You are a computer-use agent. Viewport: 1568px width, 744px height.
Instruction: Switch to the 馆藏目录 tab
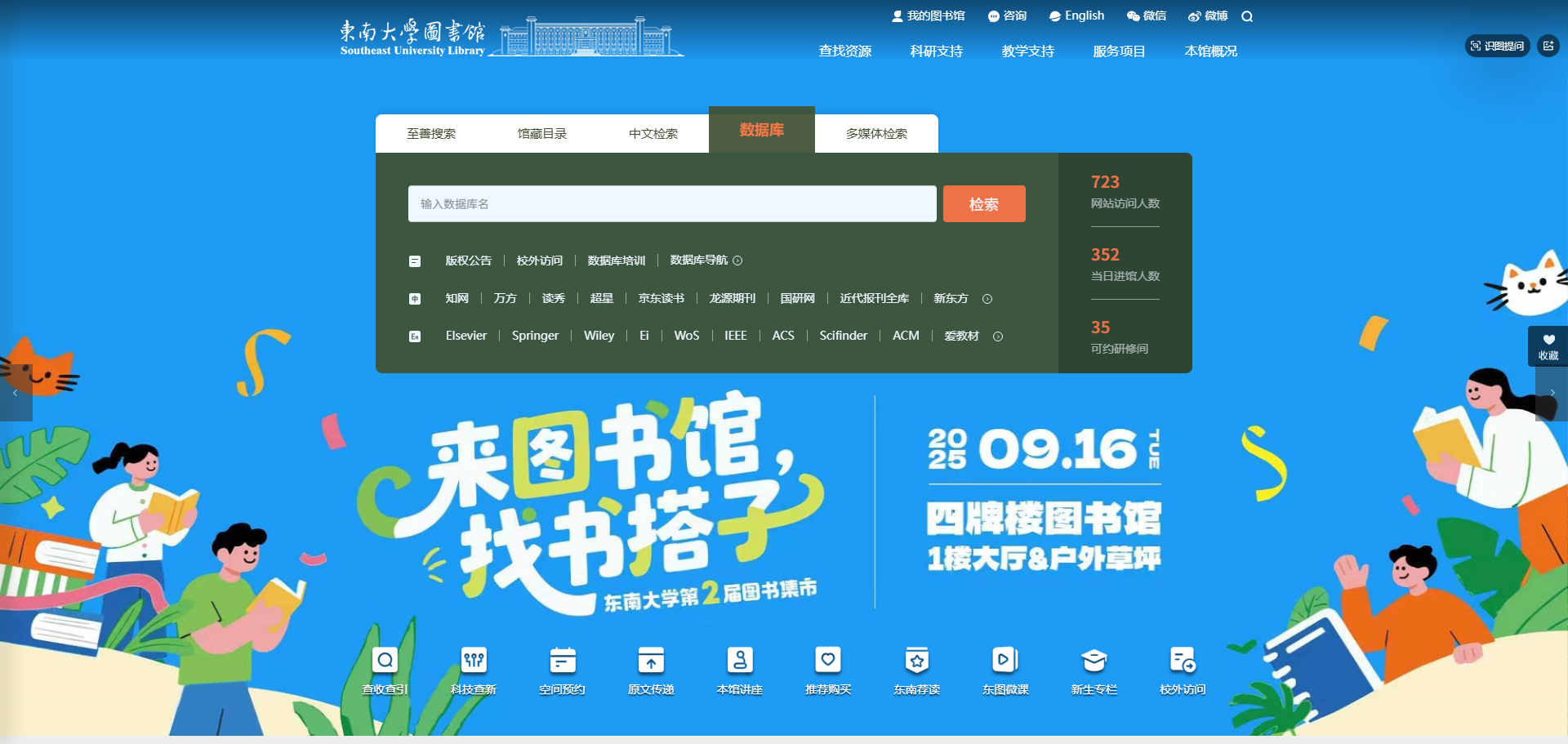pos(542,133)
